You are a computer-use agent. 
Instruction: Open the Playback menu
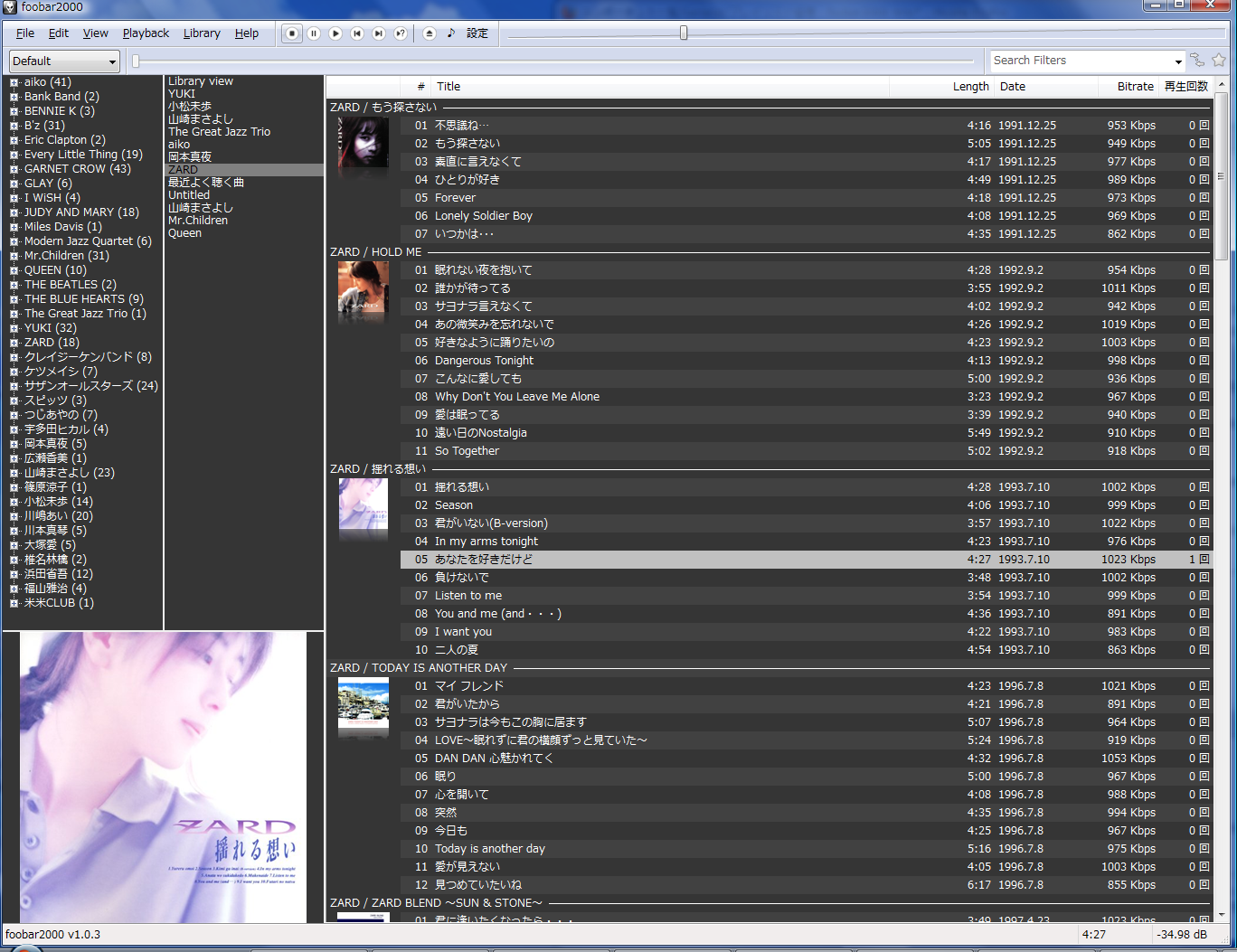[146, 33]
